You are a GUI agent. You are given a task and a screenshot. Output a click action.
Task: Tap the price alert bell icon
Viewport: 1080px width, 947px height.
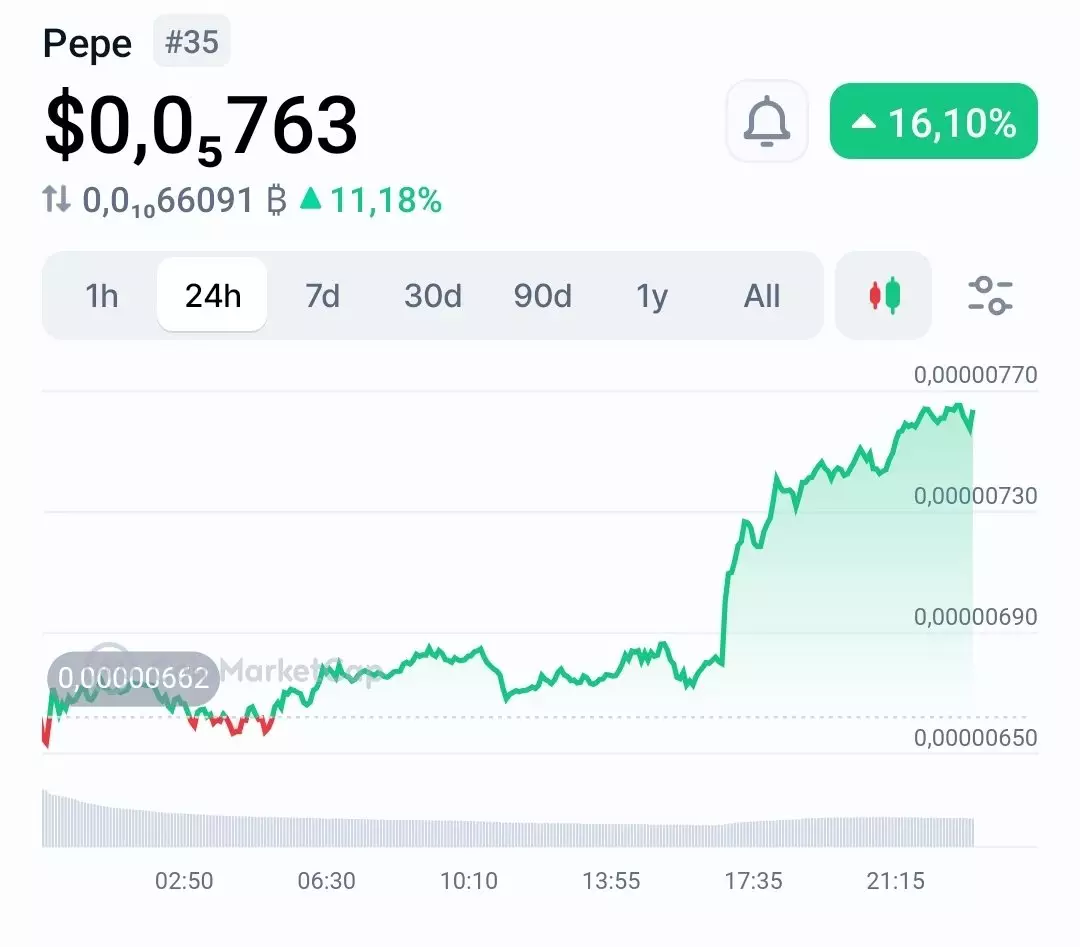(x=767, y=122)
